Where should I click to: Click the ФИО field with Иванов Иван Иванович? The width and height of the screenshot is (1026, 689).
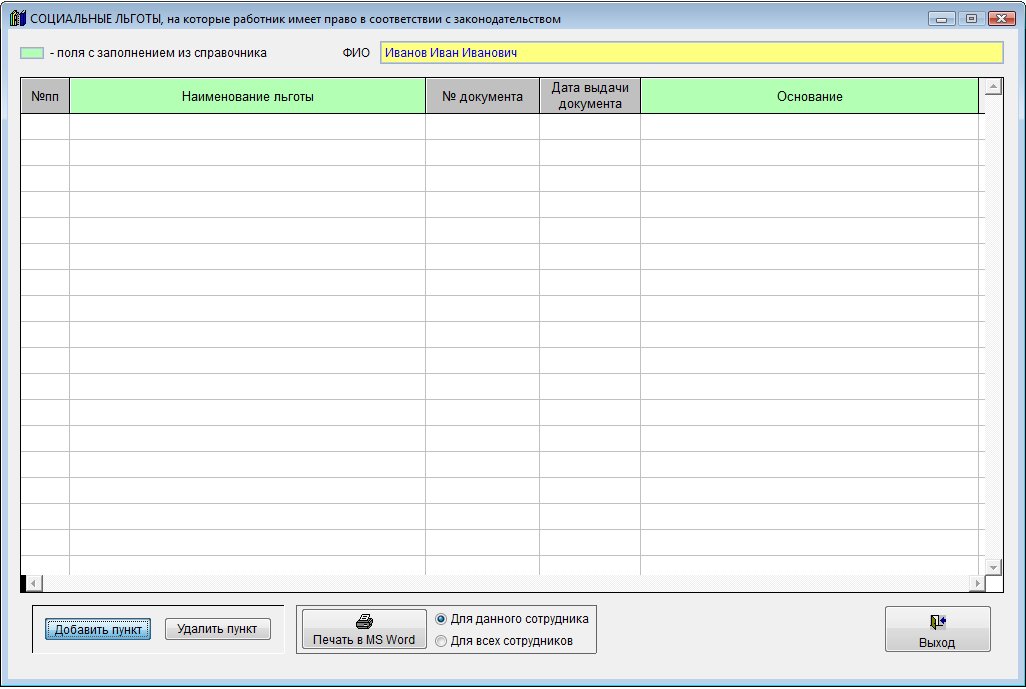pyautogui.click(x=691, y=53)
